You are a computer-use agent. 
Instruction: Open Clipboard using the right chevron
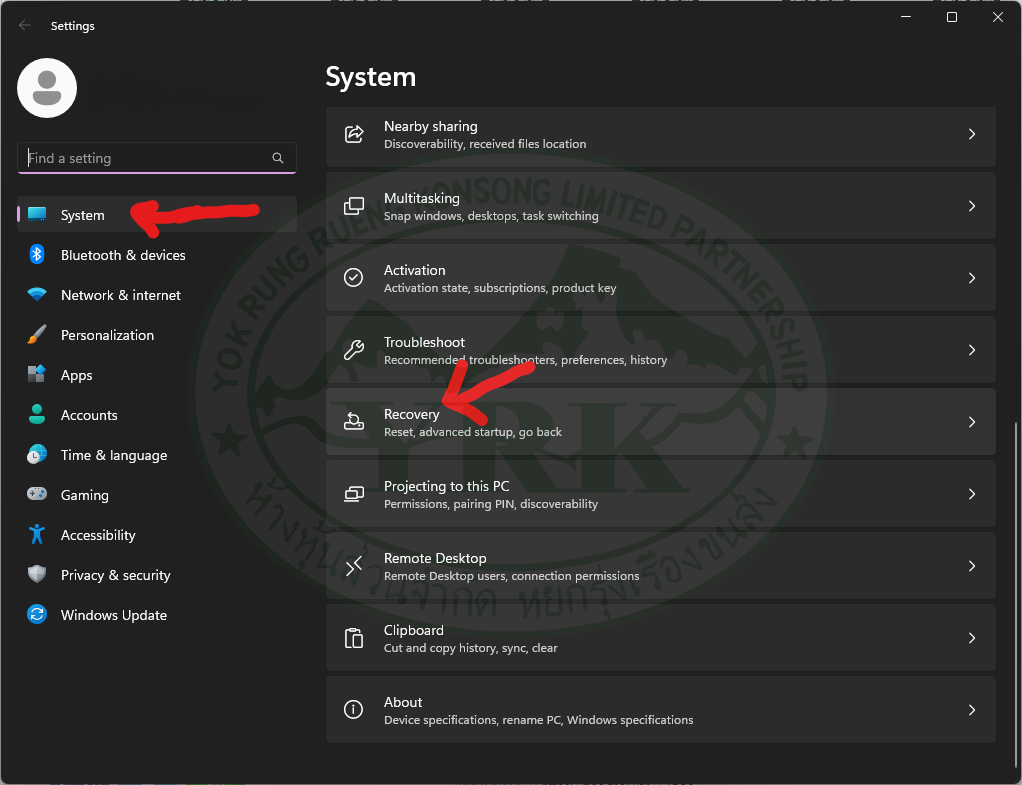pos(972,638)
